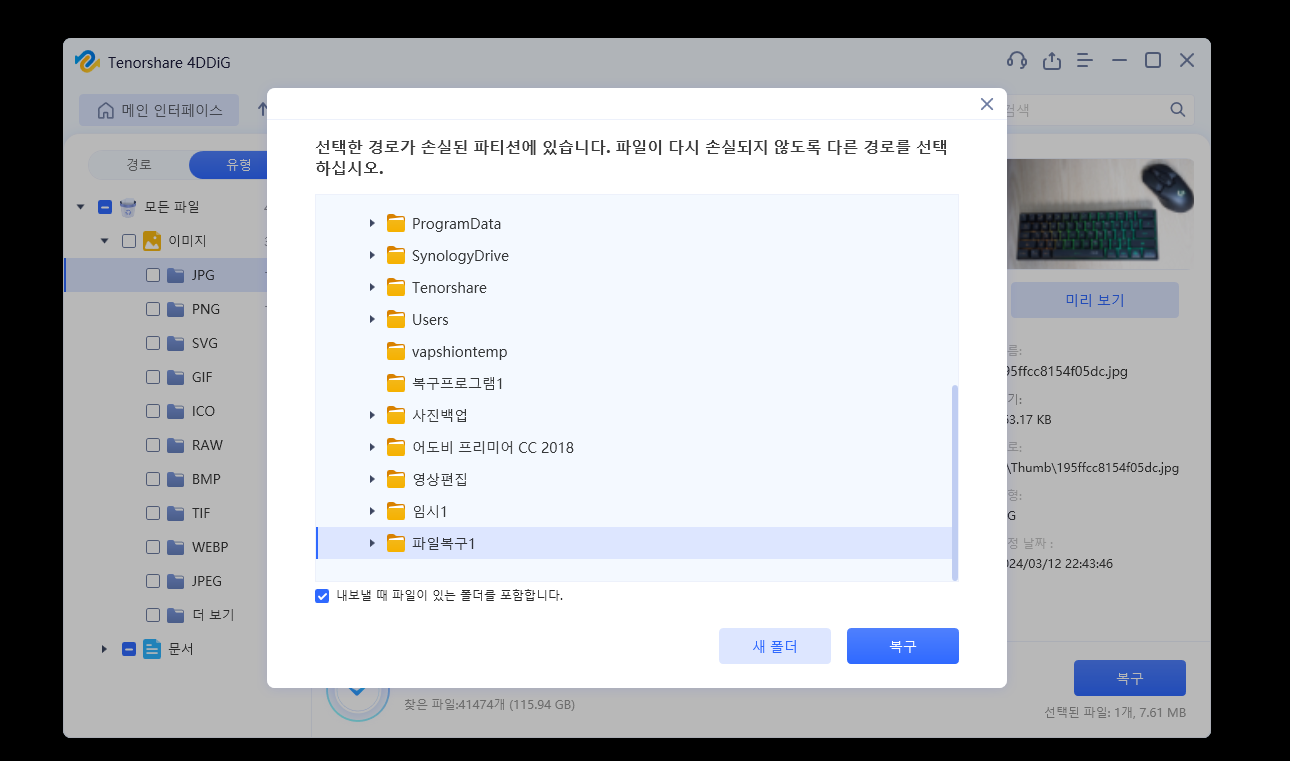Screen dimensions: 1290x761
Task: Click the 사진백업 folder icon
Action: click(x=396, y=415)
